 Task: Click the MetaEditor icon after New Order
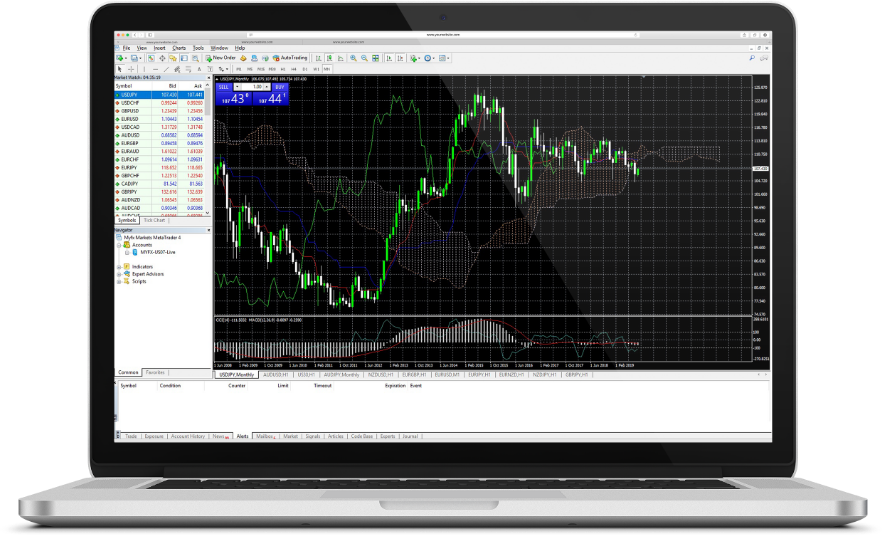click(243, 58)
